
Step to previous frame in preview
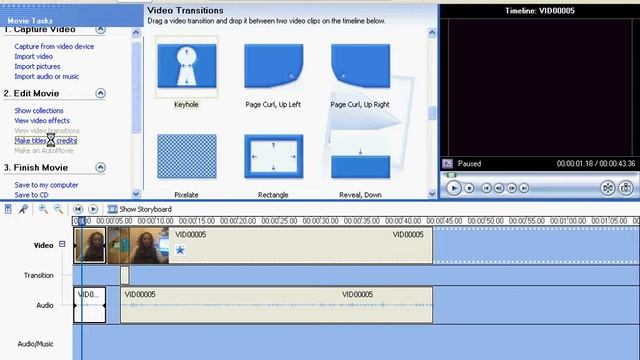499,188
